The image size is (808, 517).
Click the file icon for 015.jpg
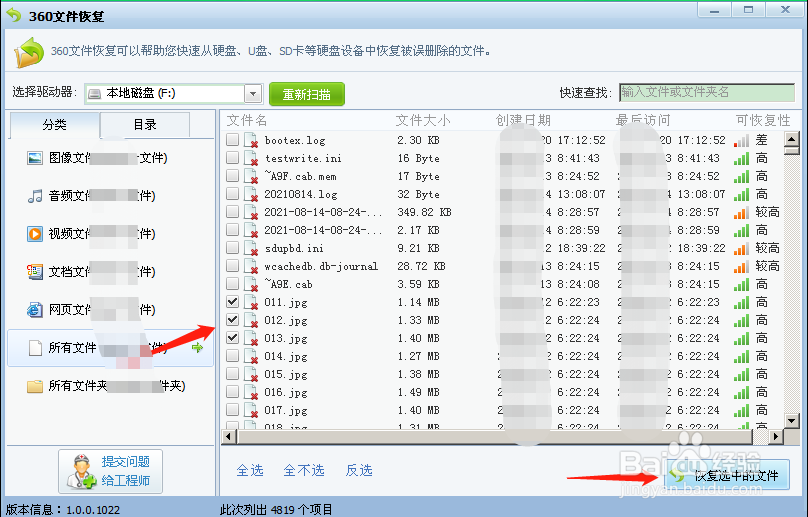tap(251, 374)
